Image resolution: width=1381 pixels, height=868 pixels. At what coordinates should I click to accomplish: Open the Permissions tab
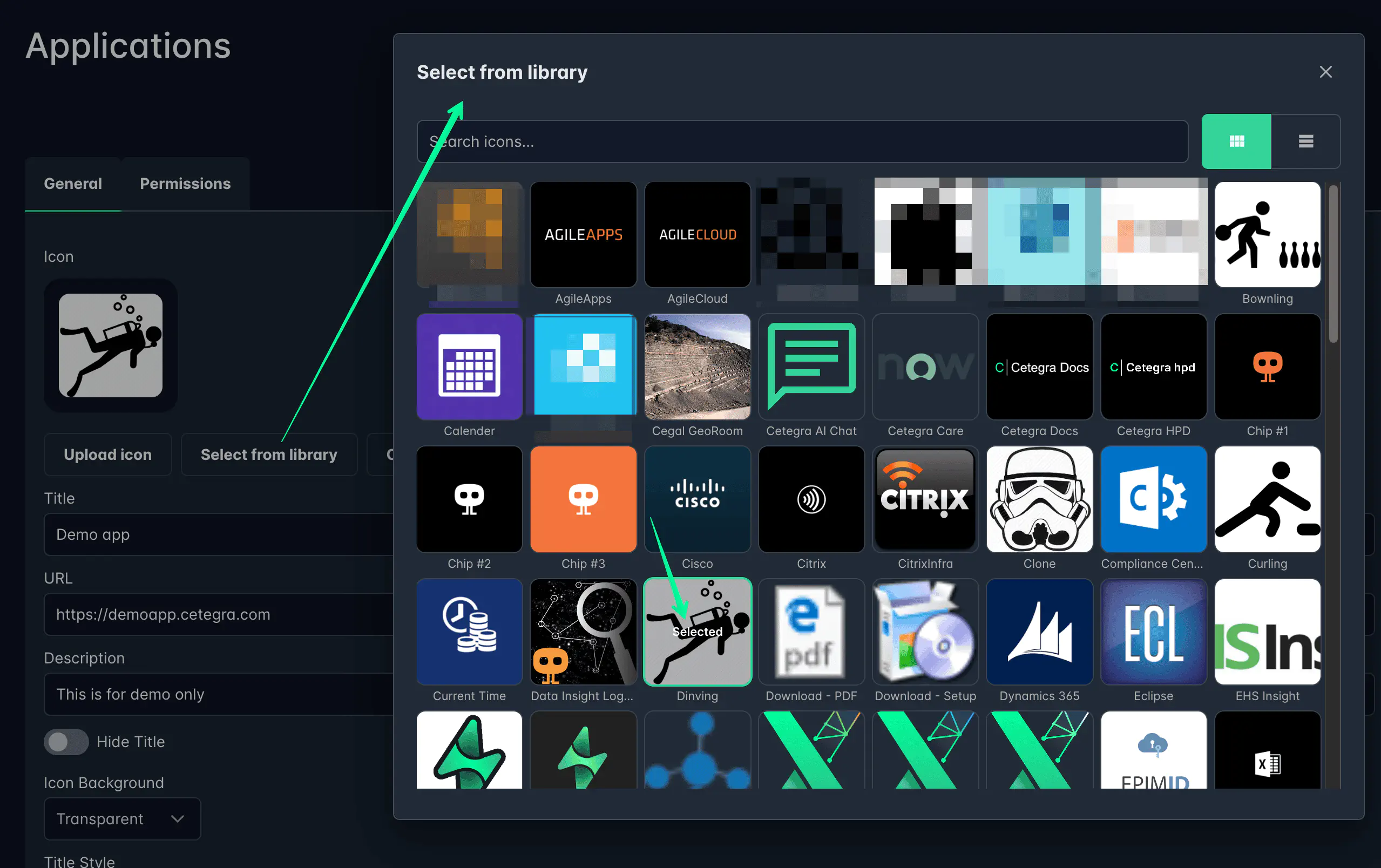pyautogui.click(x=185, y=184)
